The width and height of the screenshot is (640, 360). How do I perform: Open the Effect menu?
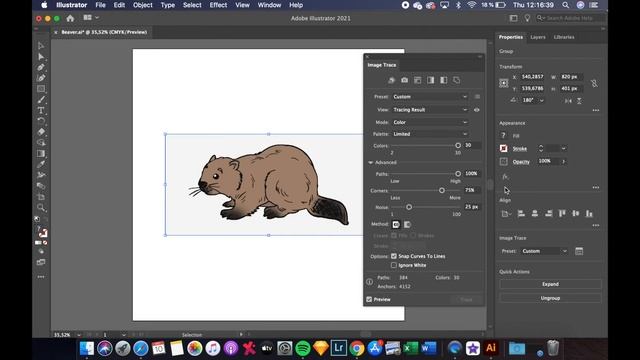218,5
